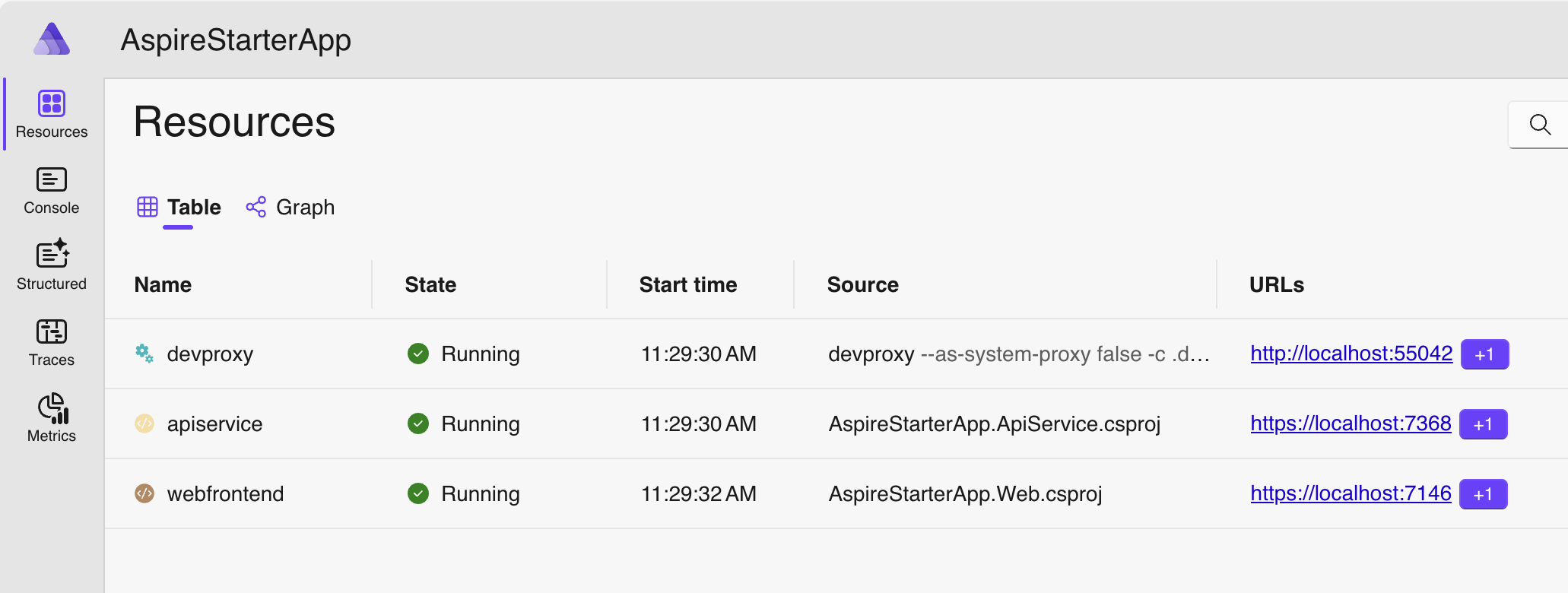Expand devproxy's +1 additional URLs
This screenshot has width=1568, height=593.
[1484, 354]
